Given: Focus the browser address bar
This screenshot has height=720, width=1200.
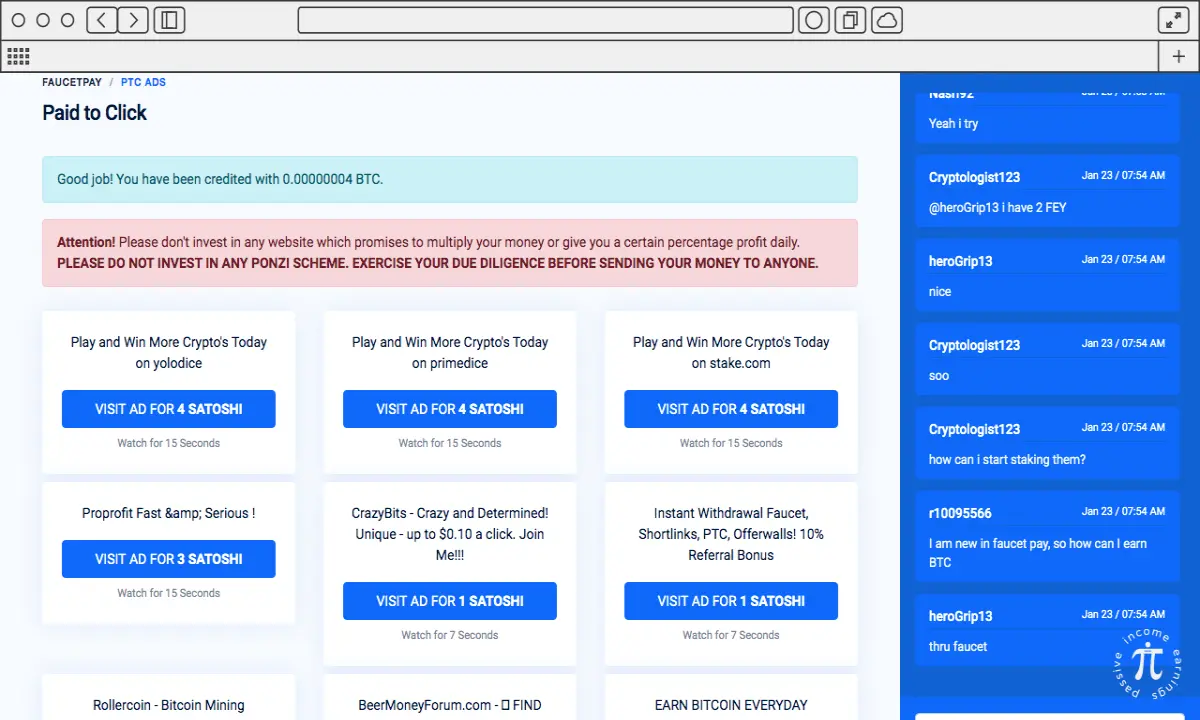Looking at the screenshot, I should [x=546, y=20].
